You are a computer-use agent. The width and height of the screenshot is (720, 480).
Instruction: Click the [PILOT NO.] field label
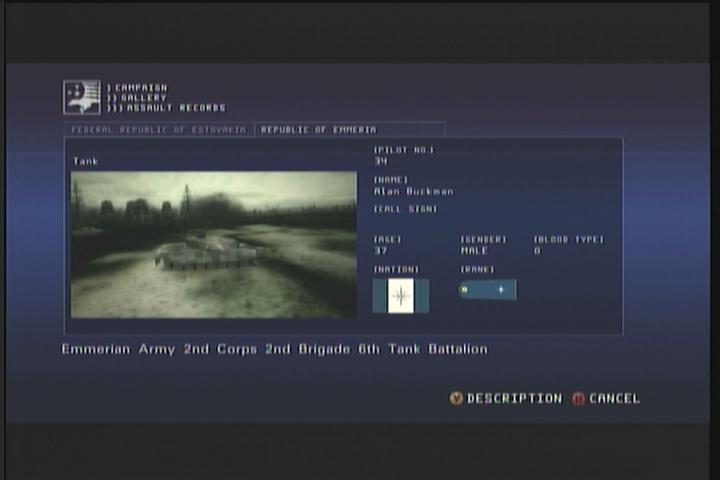[404, 150]
